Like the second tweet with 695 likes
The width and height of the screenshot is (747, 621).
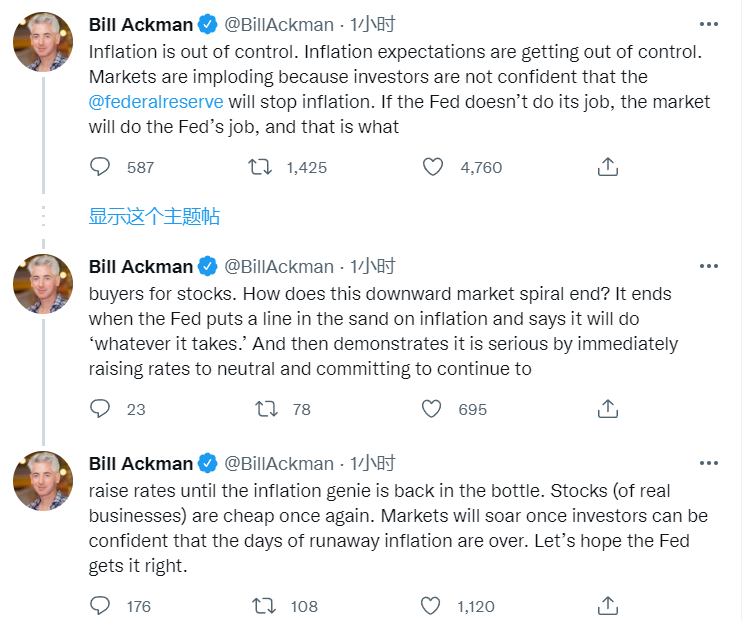coord(432,408)
